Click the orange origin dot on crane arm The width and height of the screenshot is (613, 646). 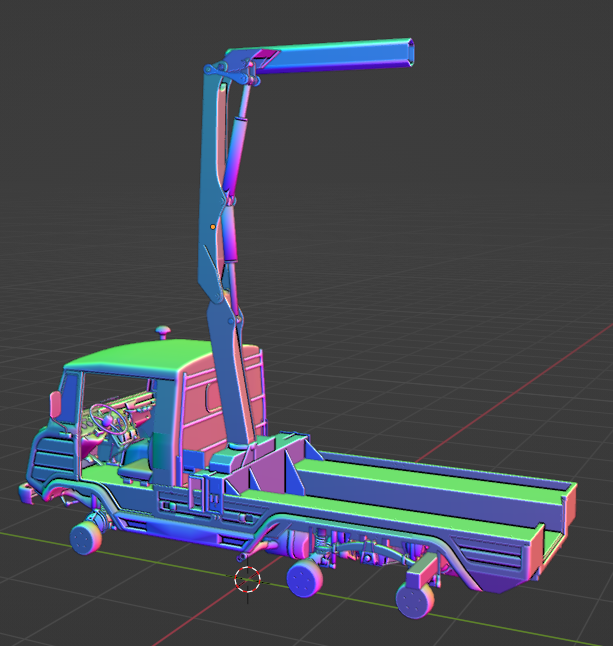coord(213,227)
